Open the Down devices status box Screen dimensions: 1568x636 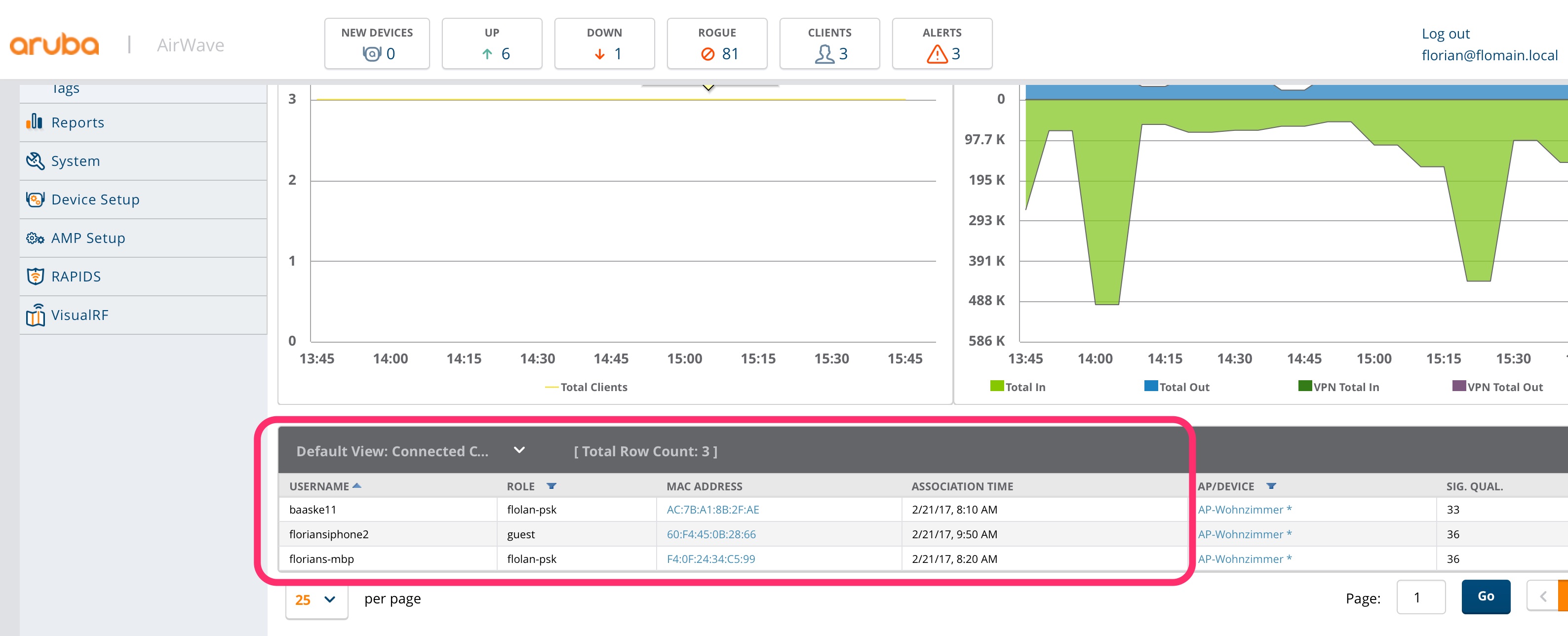(604, 44)
